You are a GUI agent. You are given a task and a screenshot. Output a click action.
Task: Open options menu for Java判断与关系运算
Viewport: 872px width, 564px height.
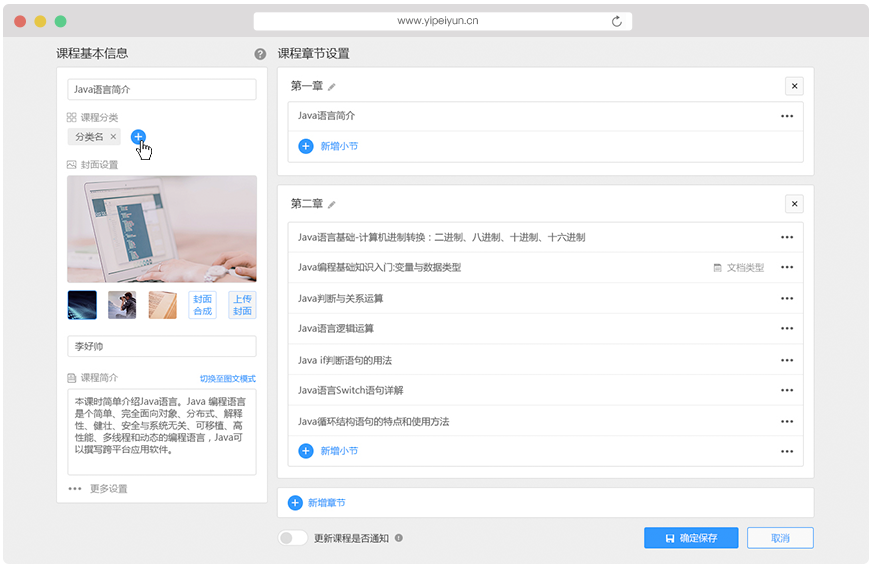[x=787, y=299]
